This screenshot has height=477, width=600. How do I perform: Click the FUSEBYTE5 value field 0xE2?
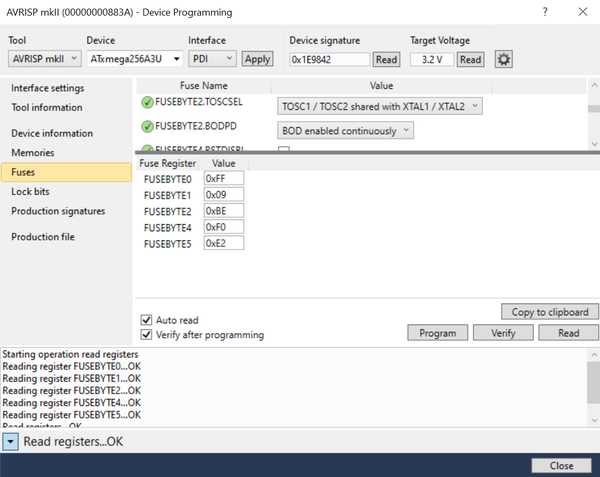pos(224,243)
